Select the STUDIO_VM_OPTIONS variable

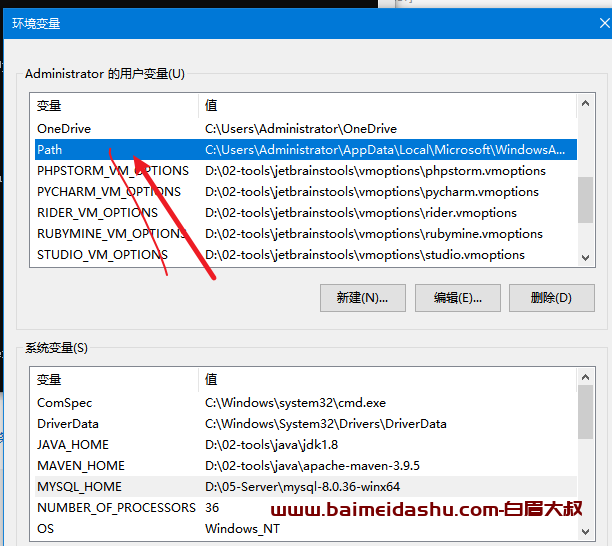[306, 254]
